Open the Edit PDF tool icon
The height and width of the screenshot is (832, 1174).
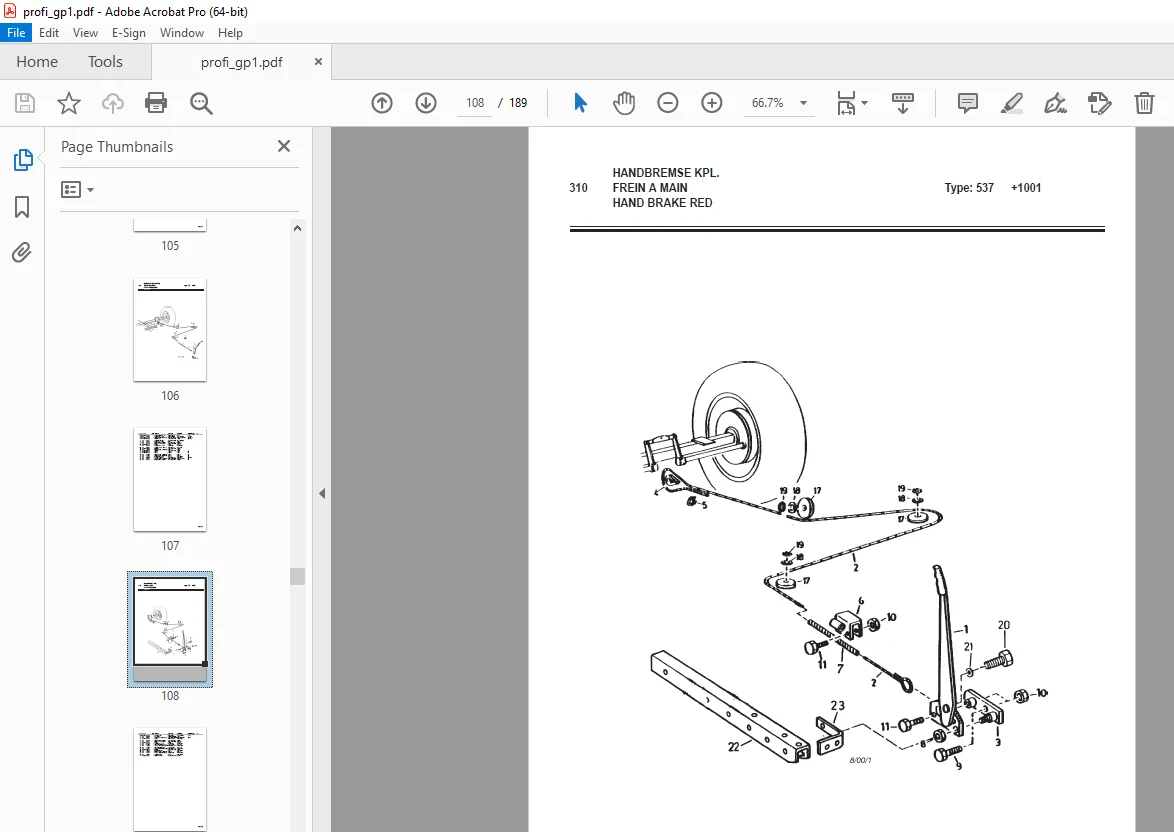pyautogui.click(x=1099, y=103)
